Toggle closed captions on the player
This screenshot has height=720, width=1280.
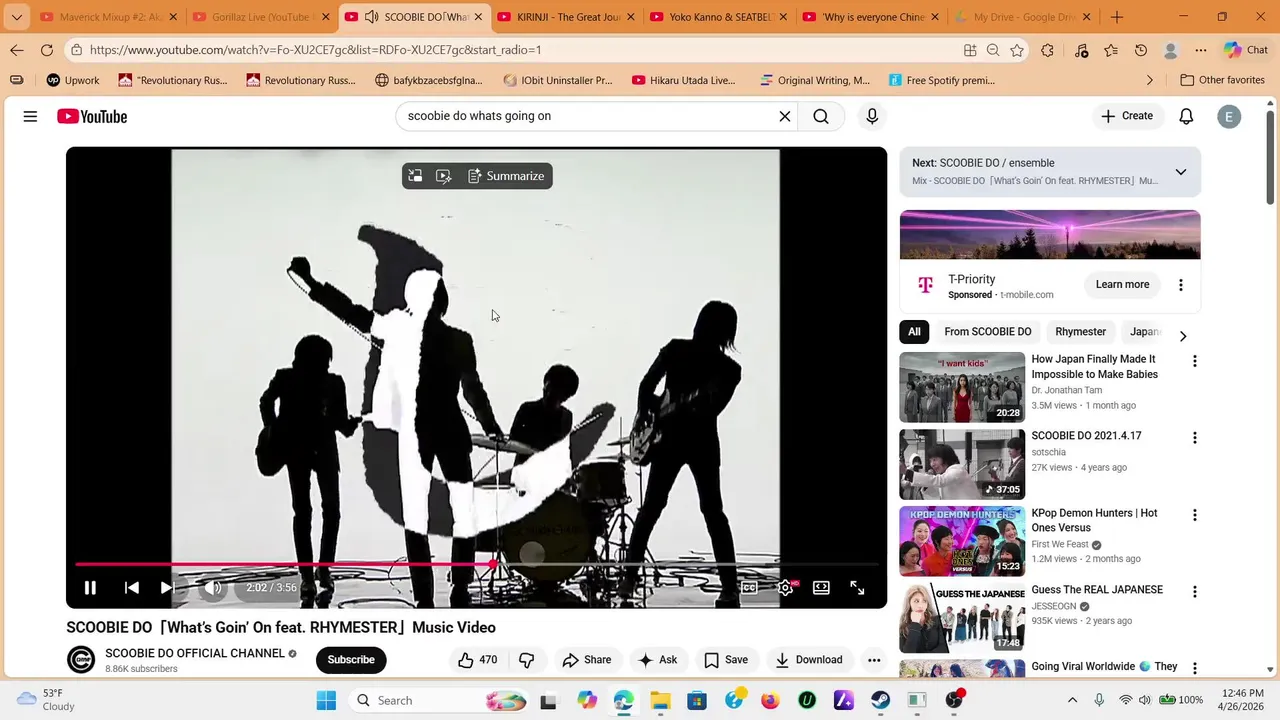click(749, 588)
